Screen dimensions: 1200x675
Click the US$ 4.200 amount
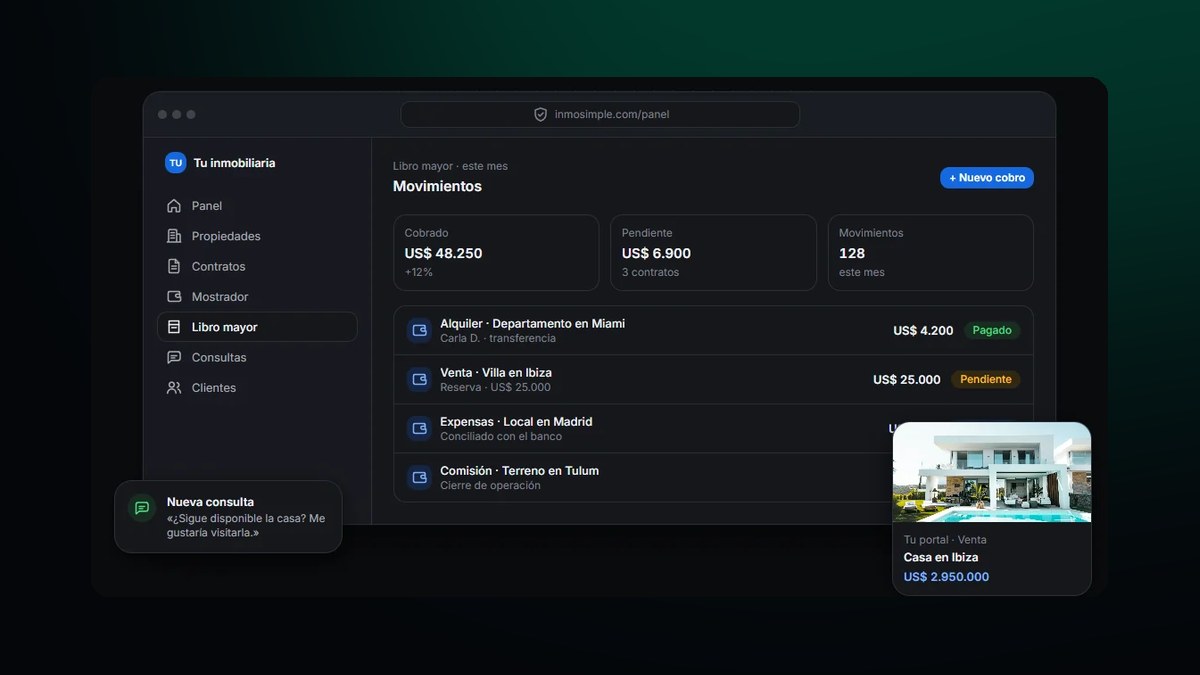[923, 331]
